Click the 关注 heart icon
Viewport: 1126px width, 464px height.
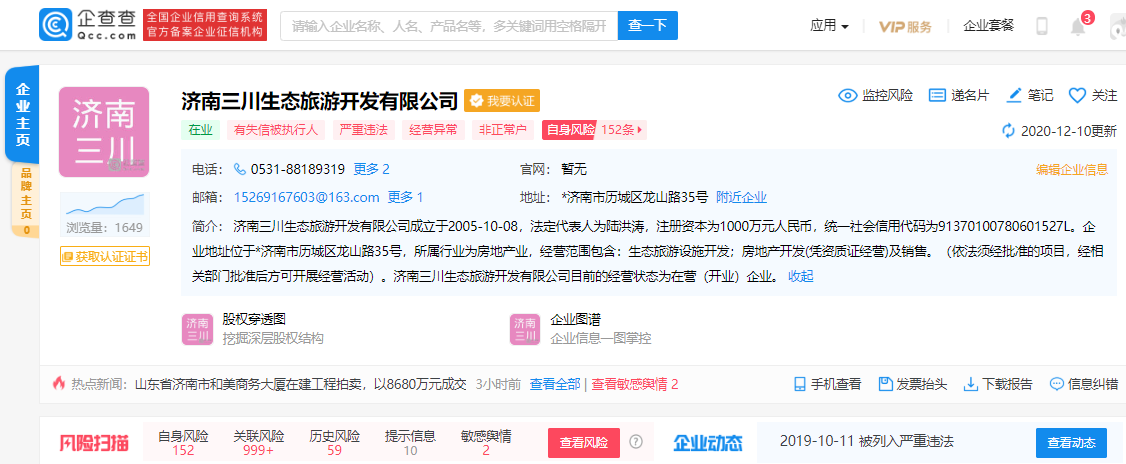[x=1077, y=96]
